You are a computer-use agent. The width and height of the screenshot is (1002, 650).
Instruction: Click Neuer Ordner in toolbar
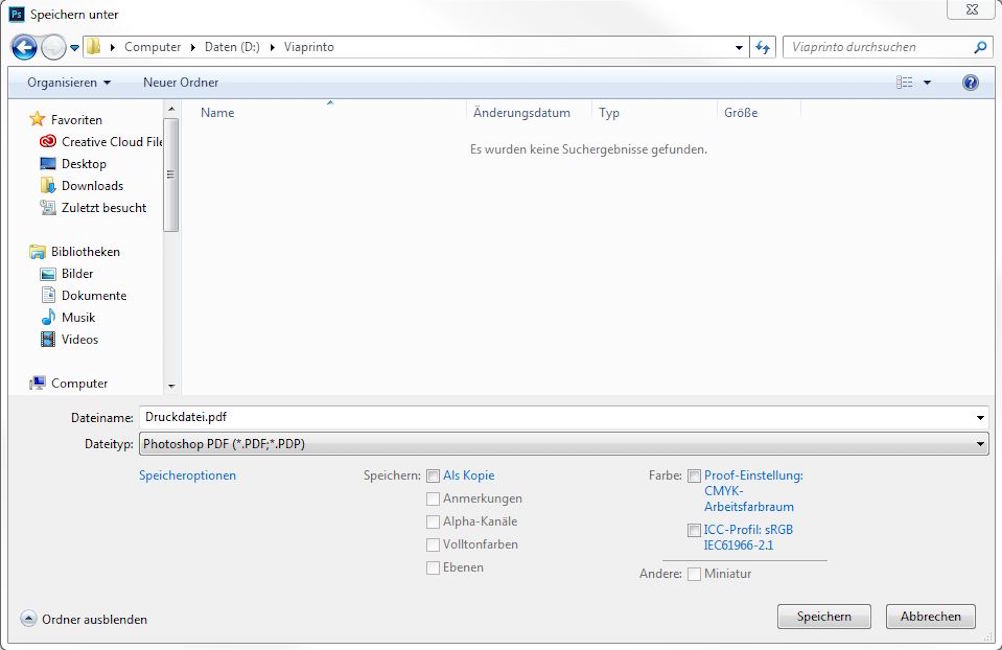click(x=180, y=82)
